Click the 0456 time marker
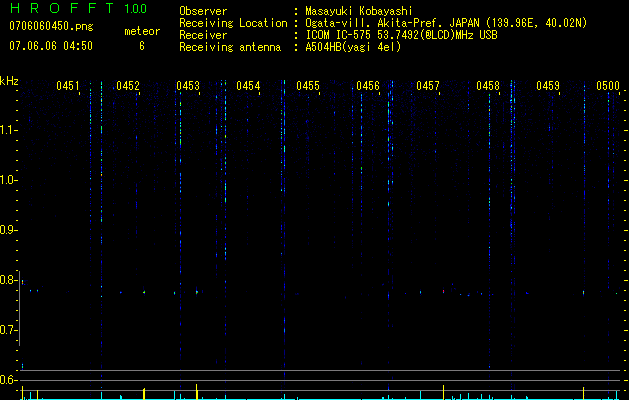The height and width of the screenshot is (400, 629). tap(368, 85)
